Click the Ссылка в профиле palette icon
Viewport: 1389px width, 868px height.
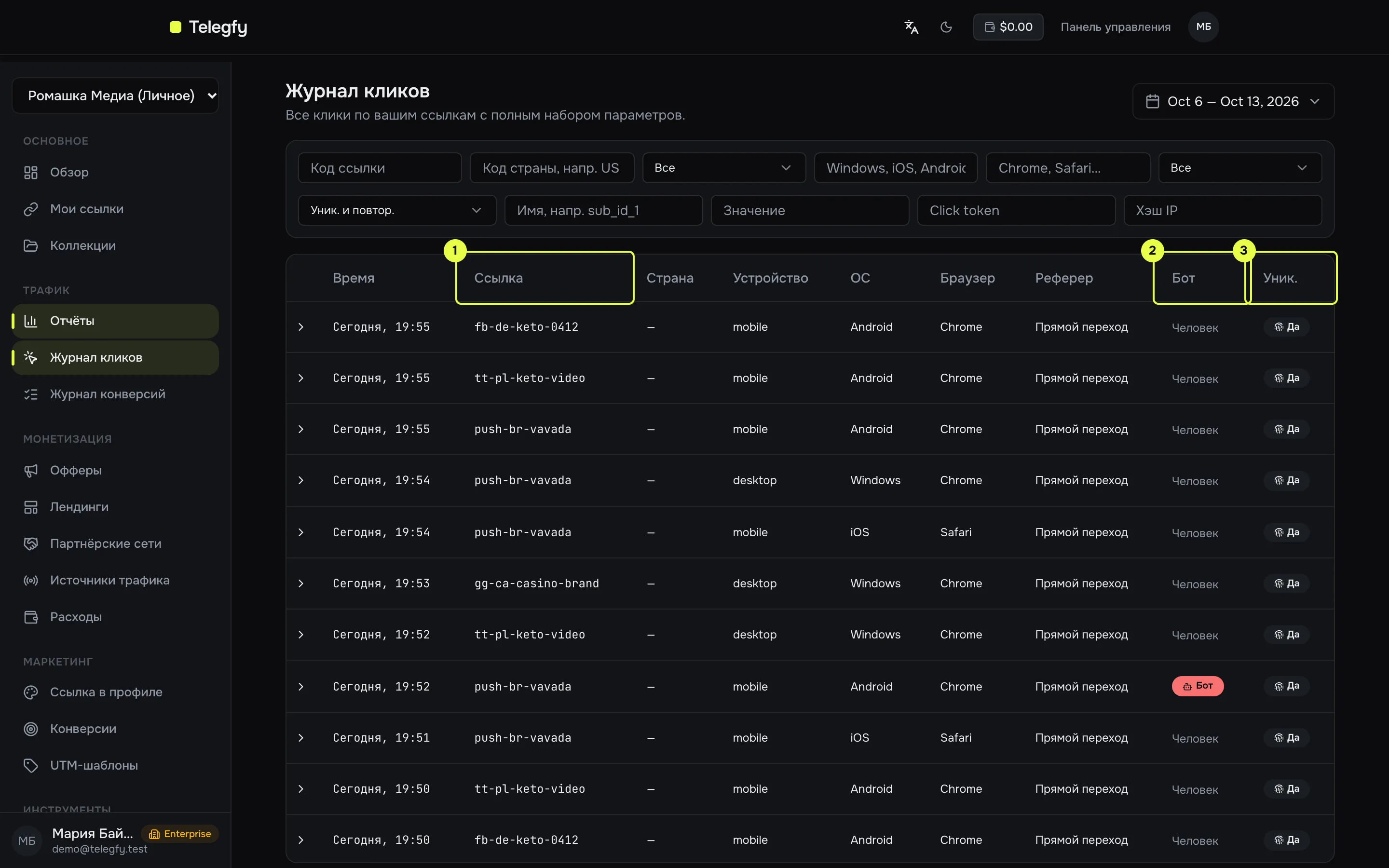pyautogui.click(x=31, y=692)
